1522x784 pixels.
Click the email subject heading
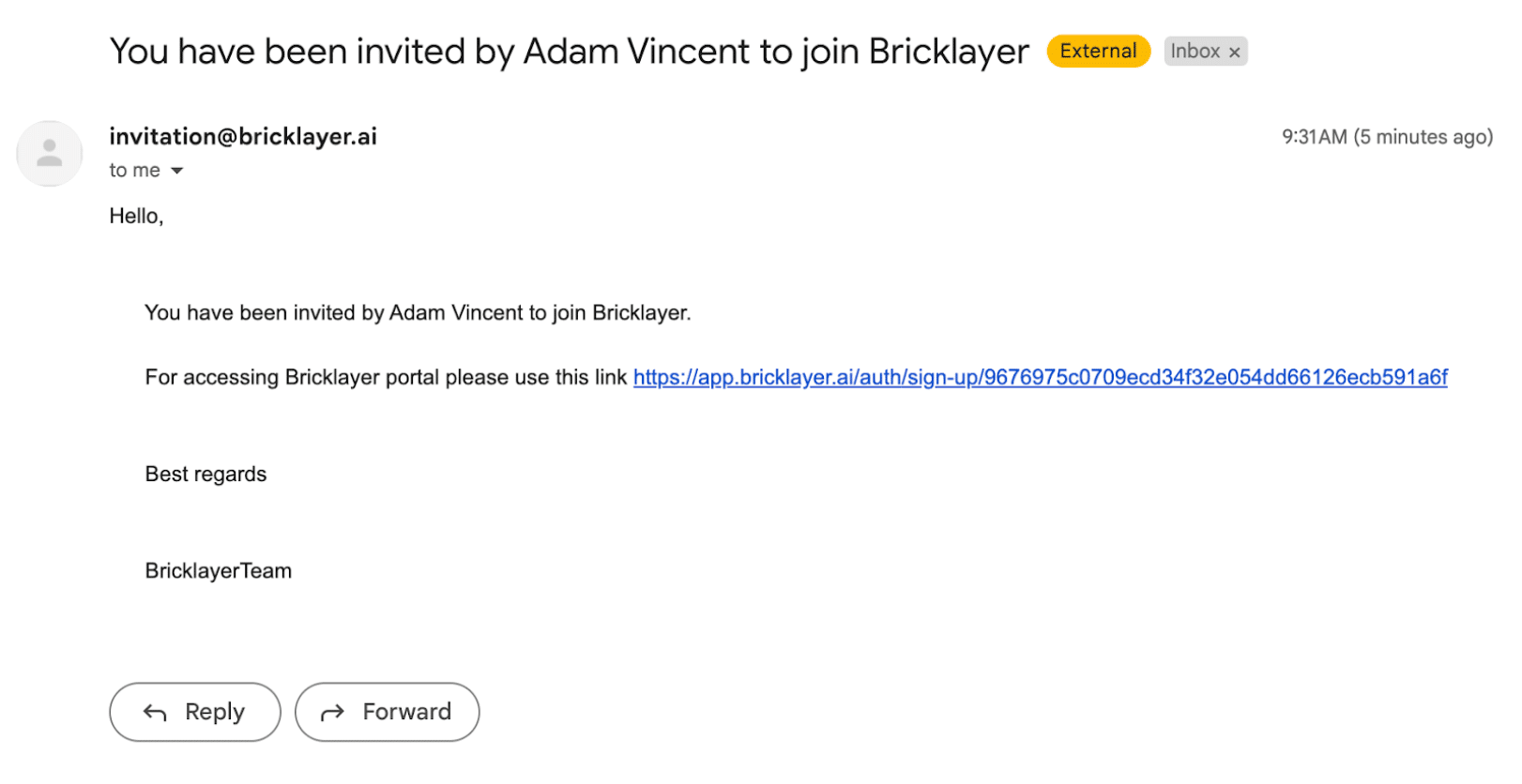pyautogui.click(x=569, y=52)
